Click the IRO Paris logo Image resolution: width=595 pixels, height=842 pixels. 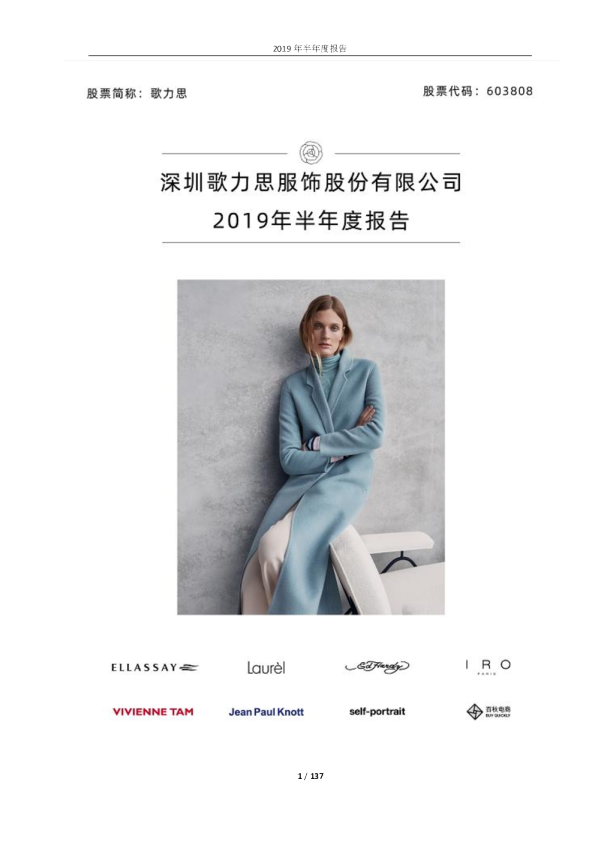(x=488, y=666)
